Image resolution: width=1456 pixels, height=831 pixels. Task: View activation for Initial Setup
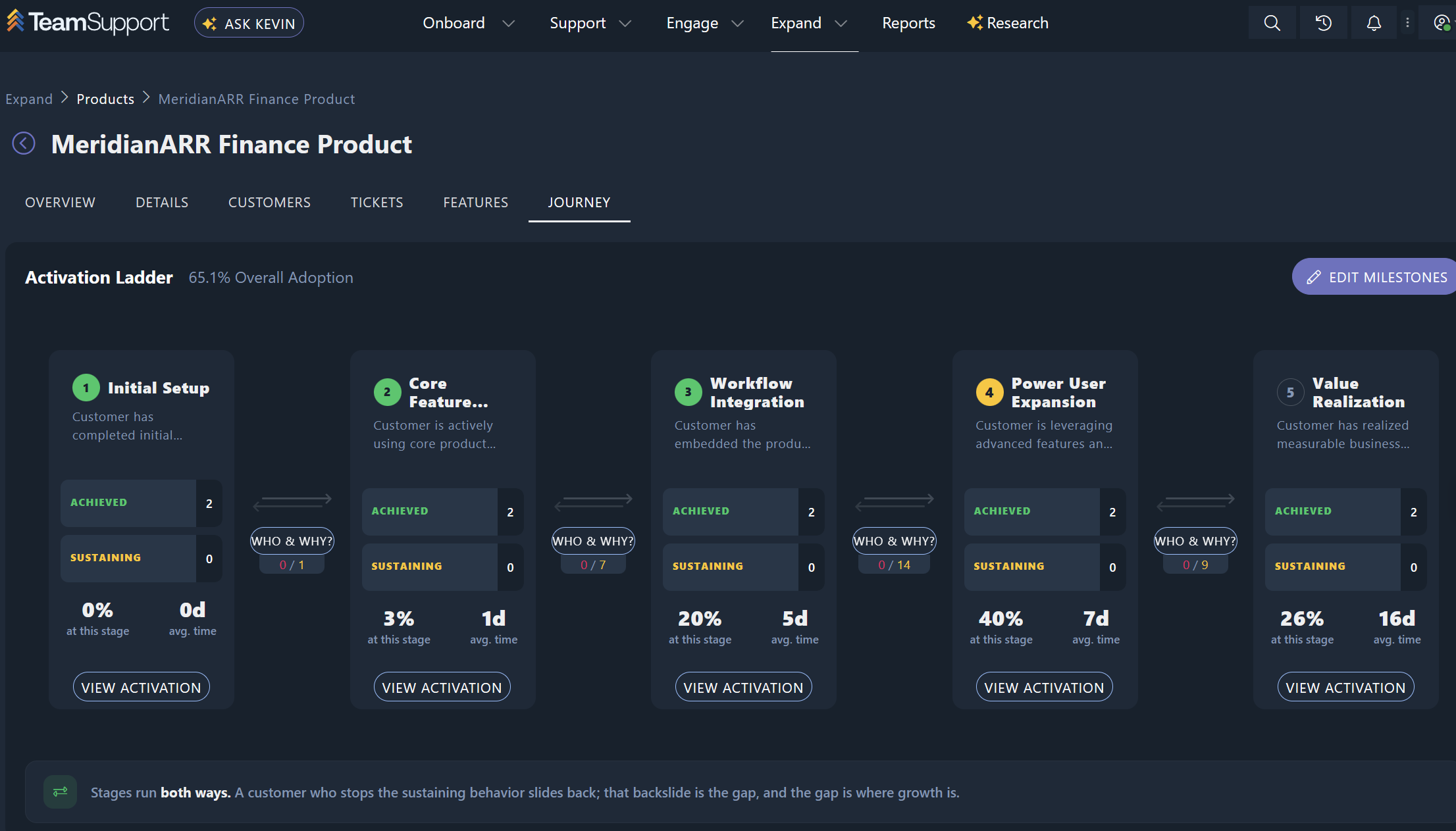142,687
